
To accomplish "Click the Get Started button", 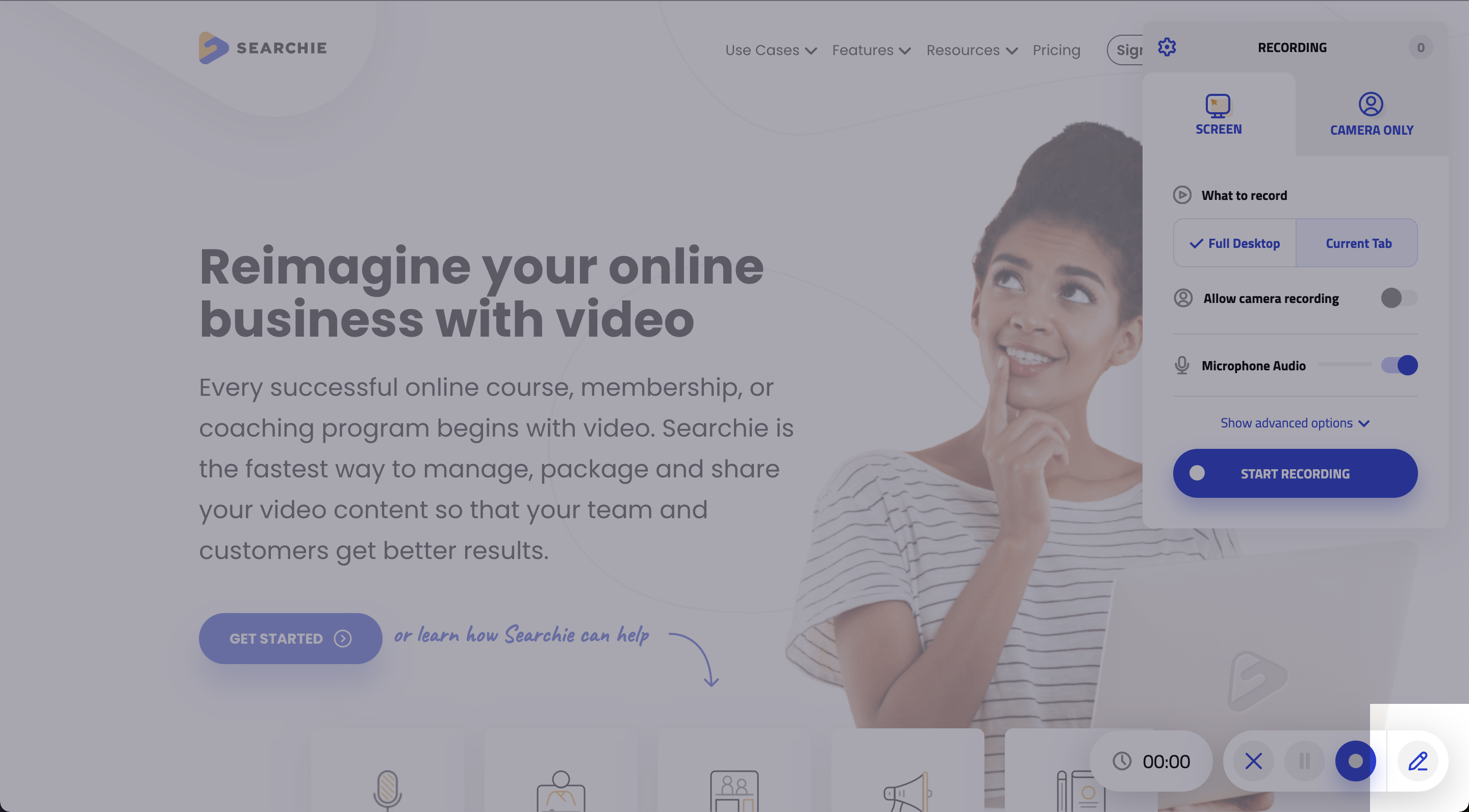I will pos(290,638).
